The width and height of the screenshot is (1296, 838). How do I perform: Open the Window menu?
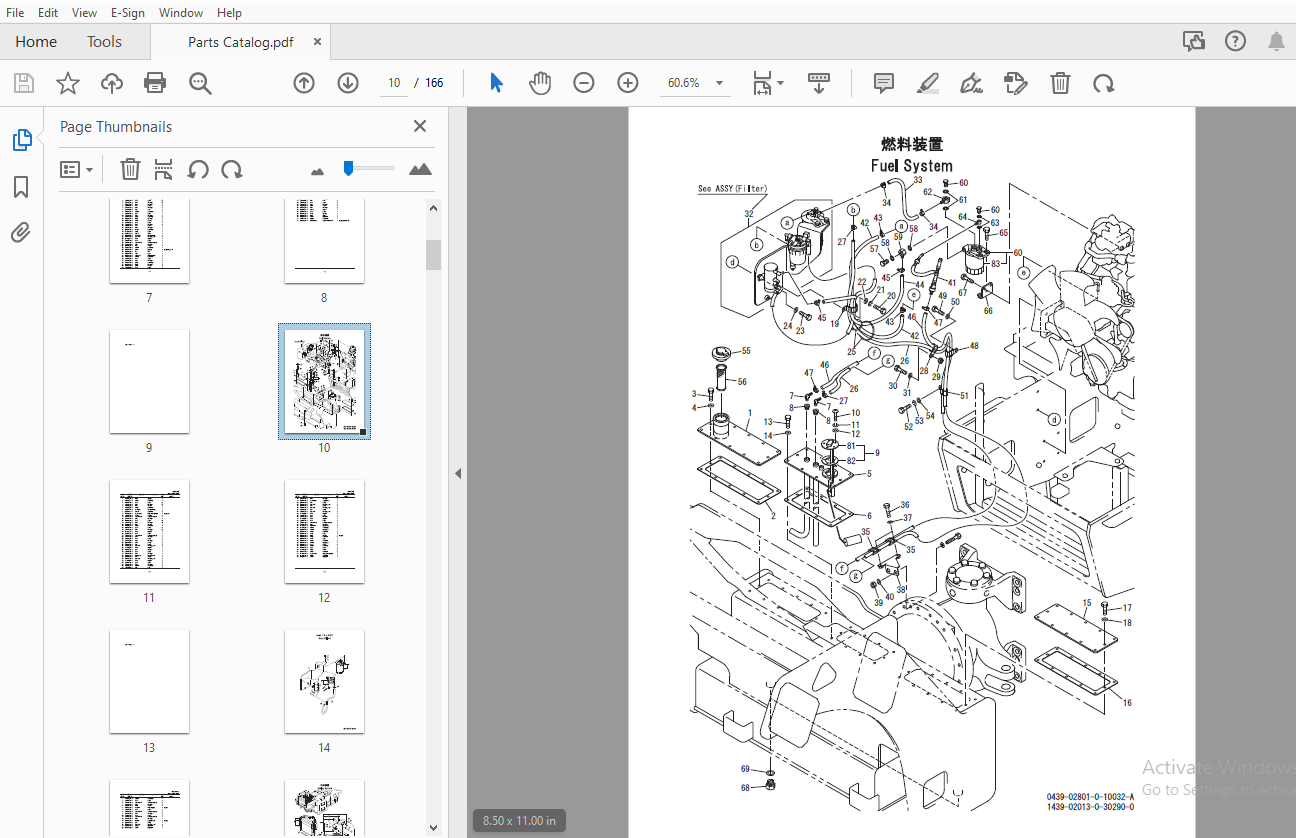point(181,12)
